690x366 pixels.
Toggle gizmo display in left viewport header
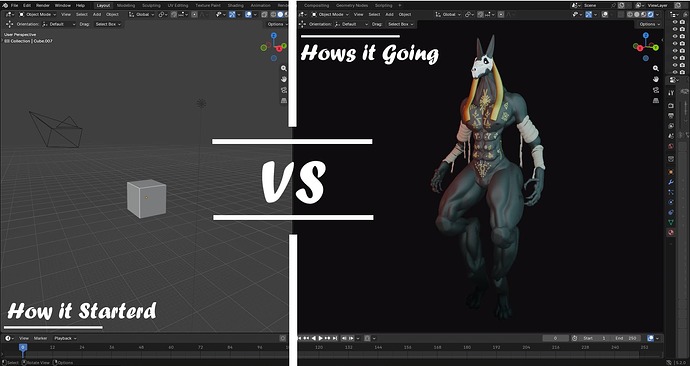(x=232, y=15)
